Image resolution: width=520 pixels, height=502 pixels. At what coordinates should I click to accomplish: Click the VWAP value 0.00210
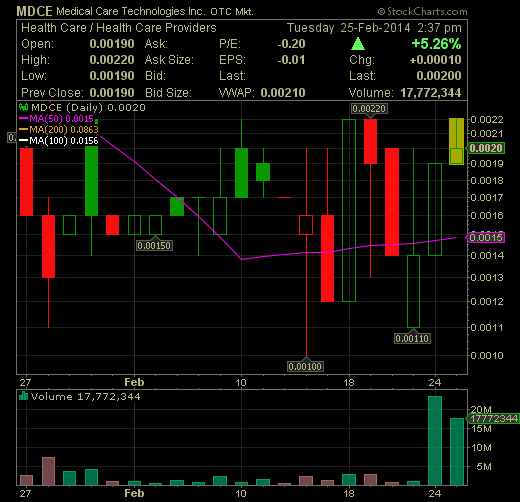pos(283,93)
